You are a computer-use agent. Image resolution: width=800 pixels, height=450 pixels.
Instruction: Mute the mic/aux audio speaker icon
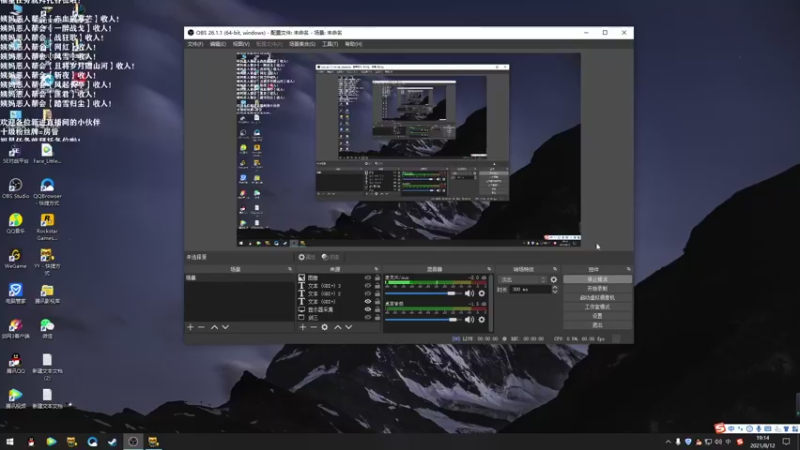pyautogui.click(x=469, y=293)
